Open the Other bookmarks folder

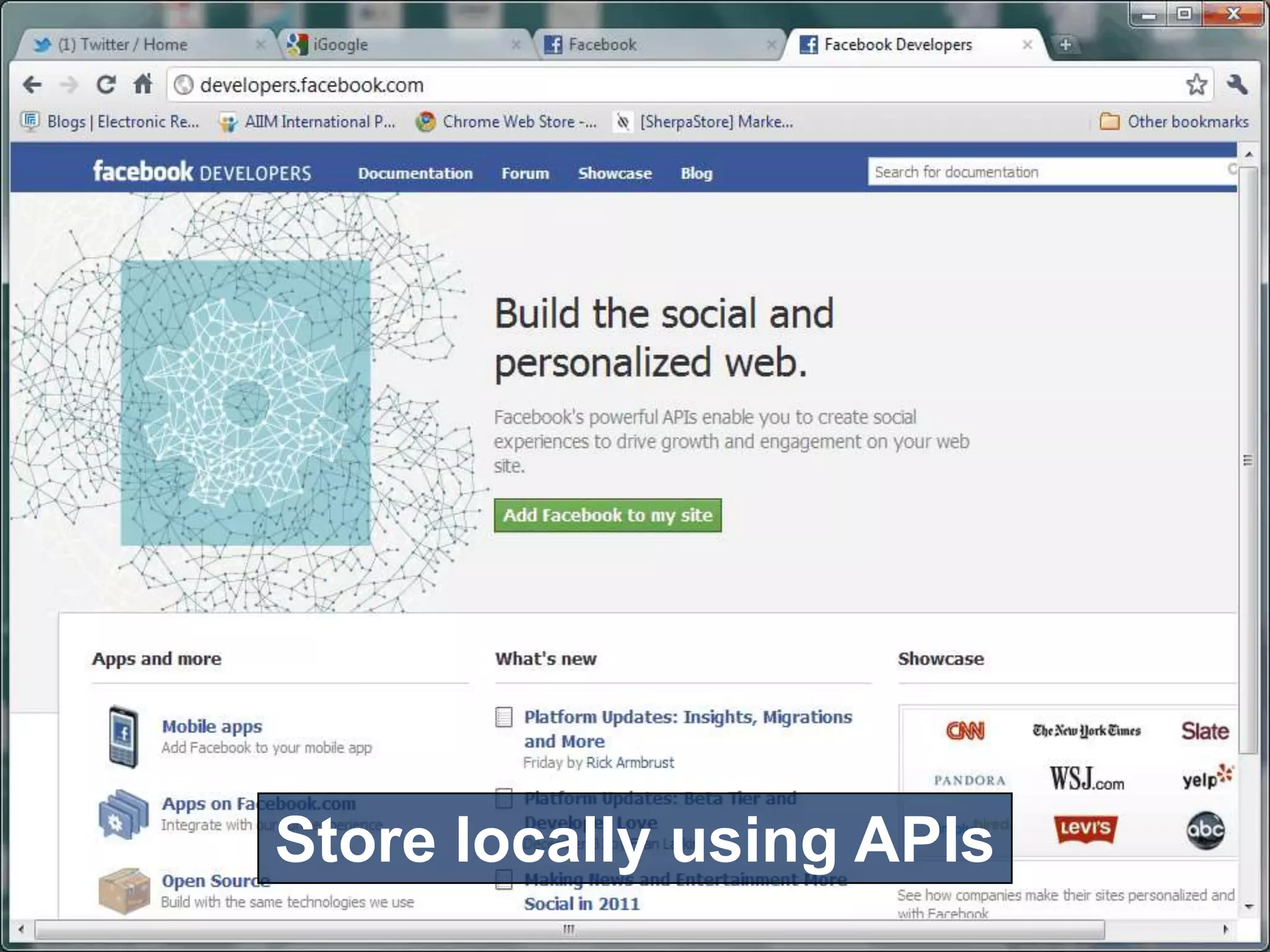1174,121
